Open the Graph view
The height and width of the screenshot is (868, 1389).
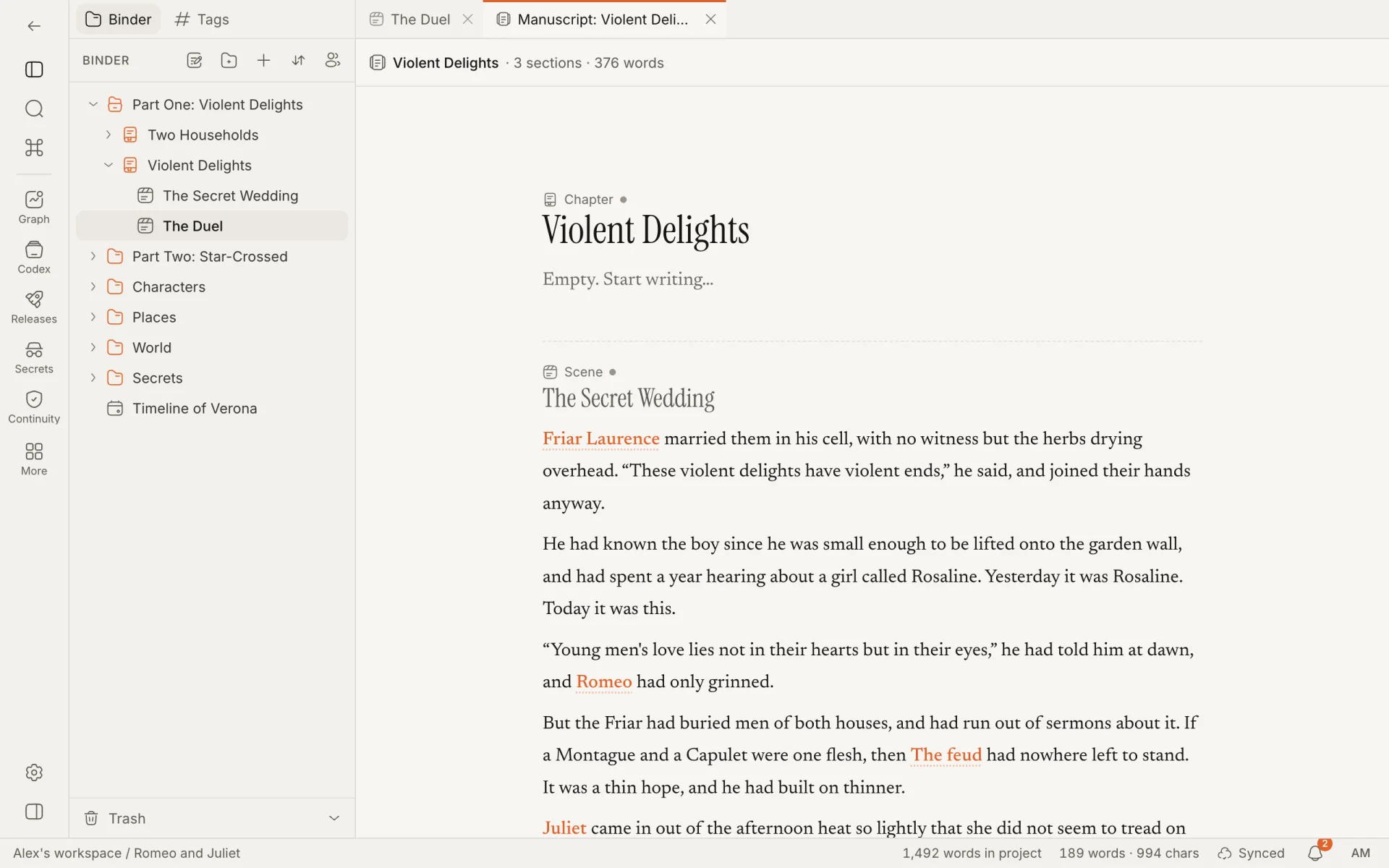[34, 208]
